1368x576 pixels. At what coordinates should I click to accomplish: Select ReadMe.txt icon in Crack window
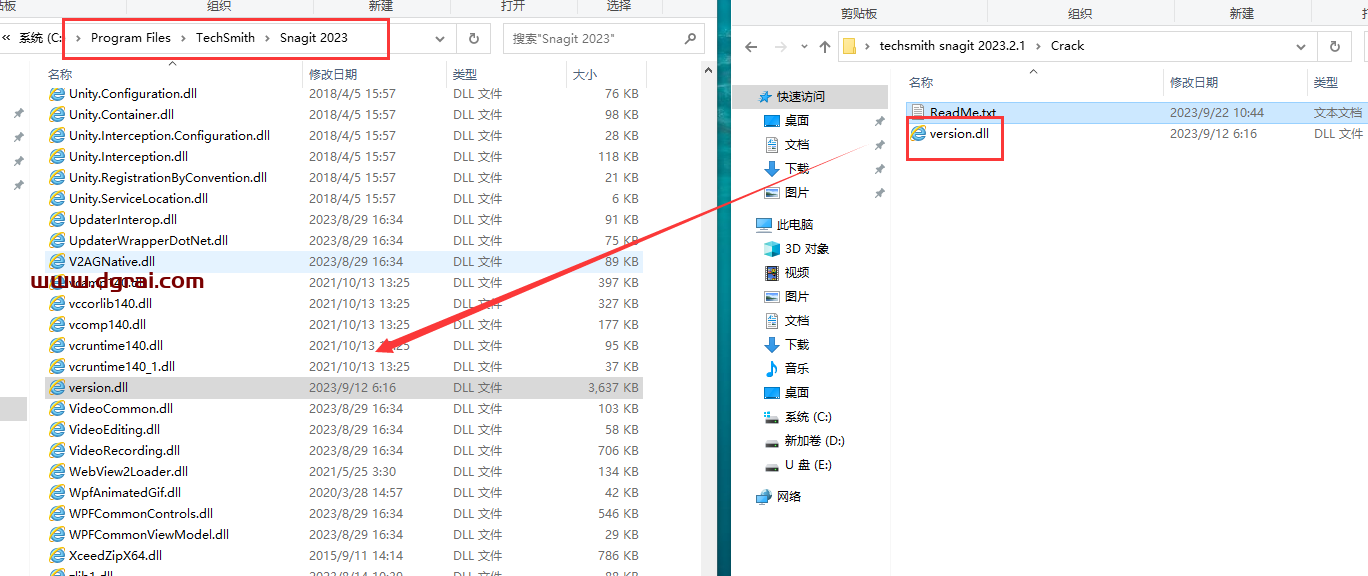click(x=918, y=113)
